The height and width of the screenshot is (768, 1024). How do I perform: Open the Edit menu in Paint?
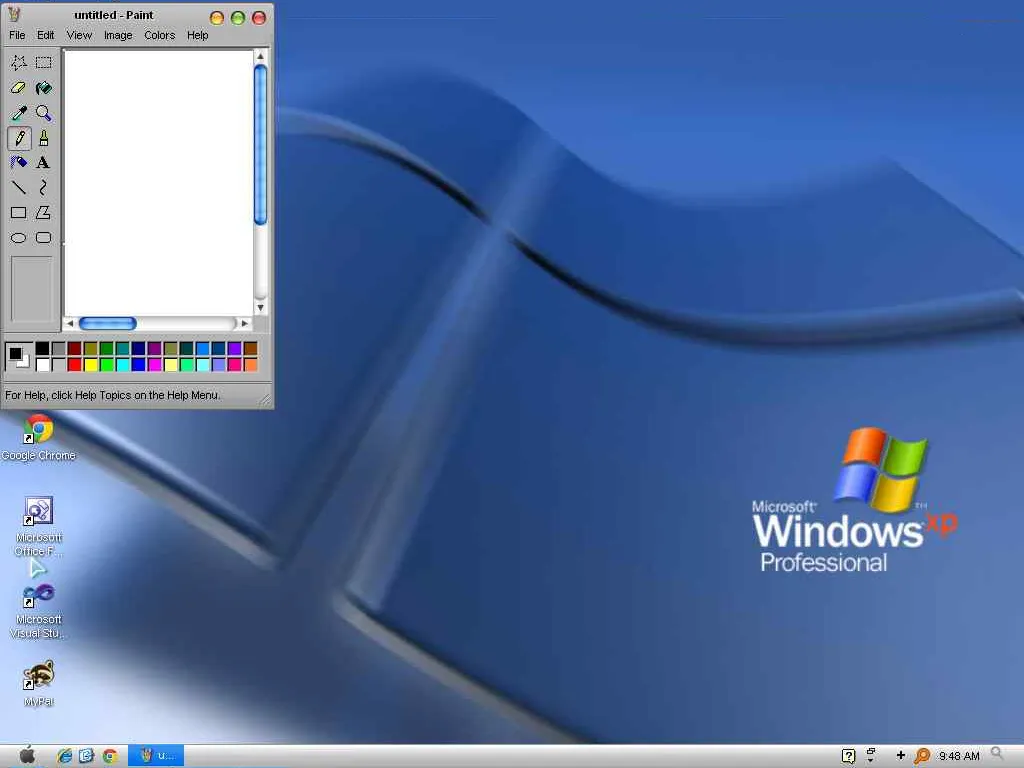coord(46,35)
